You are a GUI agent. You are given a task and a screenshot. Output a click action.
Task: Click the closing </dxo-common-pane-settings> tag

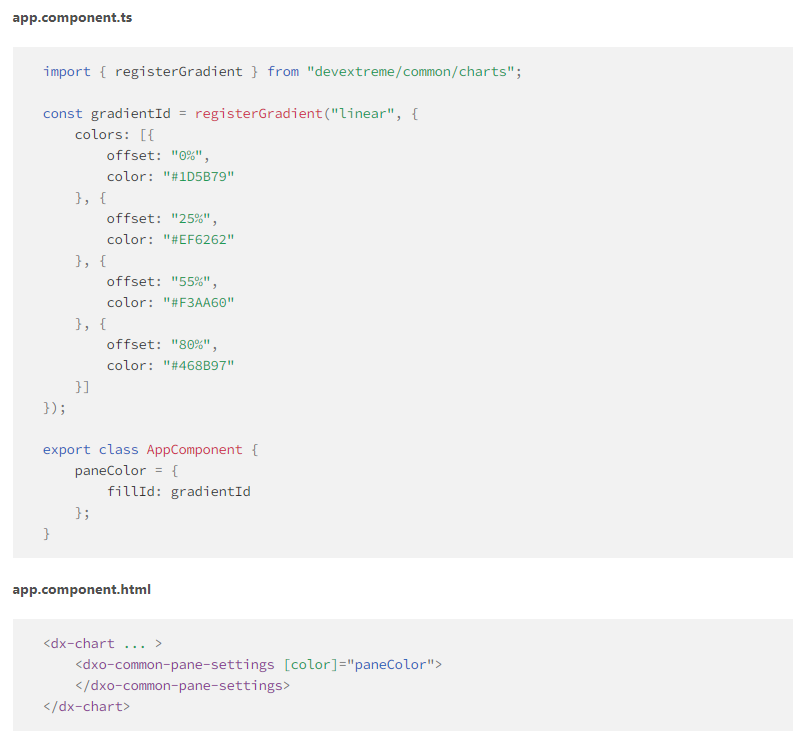pos(183,686)
